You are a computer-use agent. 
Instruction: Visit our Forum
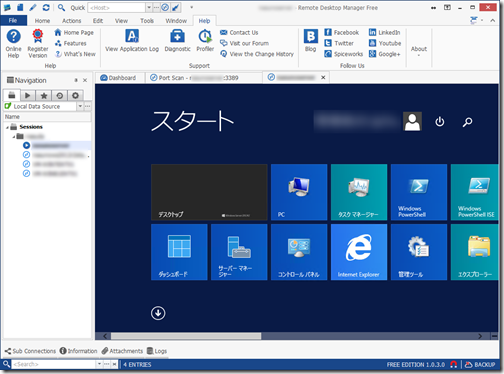(x=244, y=43)
